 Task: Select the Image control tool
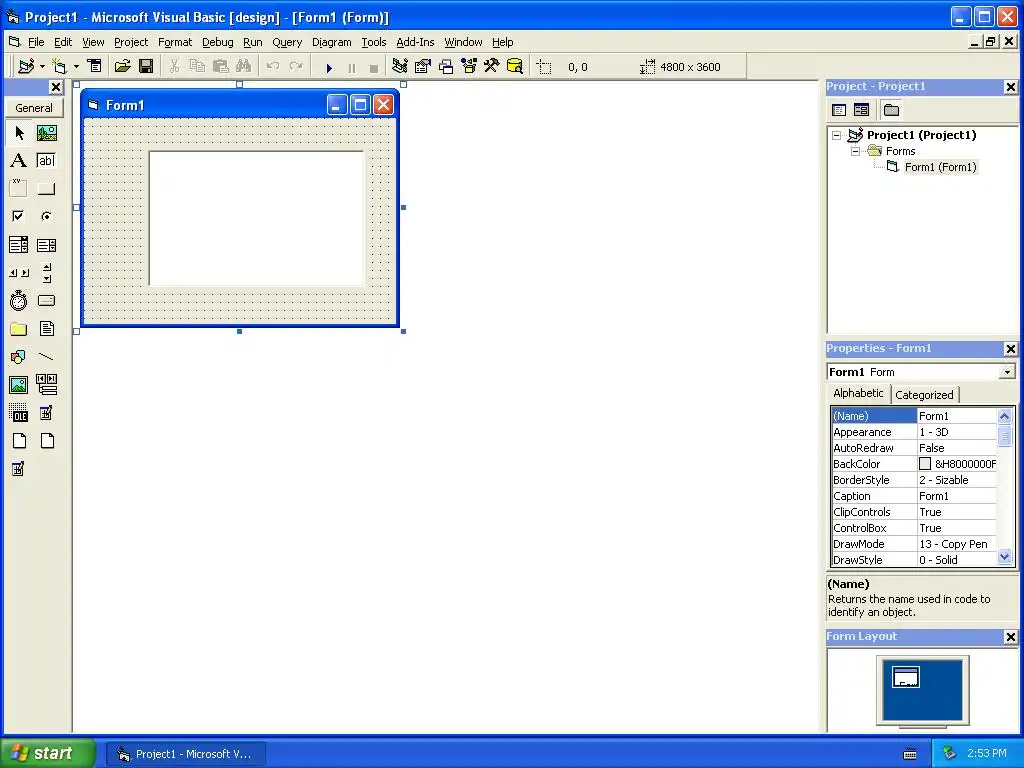click(19, 385)
